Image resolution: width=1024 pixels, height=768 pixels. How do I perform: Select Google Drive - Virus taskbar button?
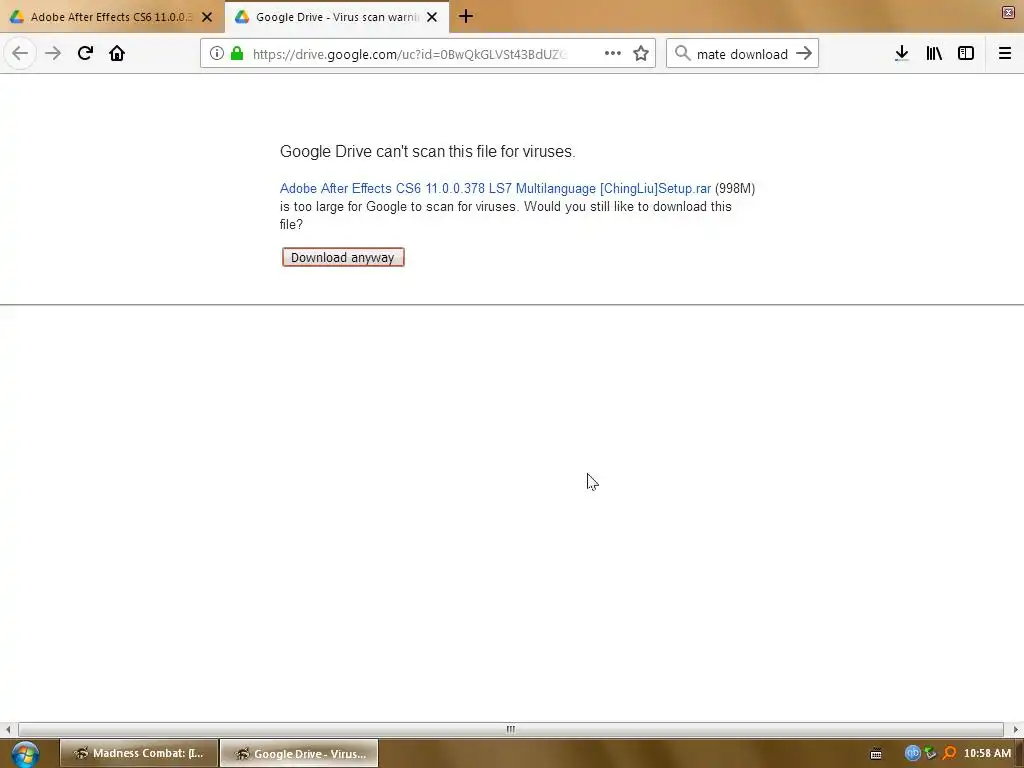click(299, 753)
